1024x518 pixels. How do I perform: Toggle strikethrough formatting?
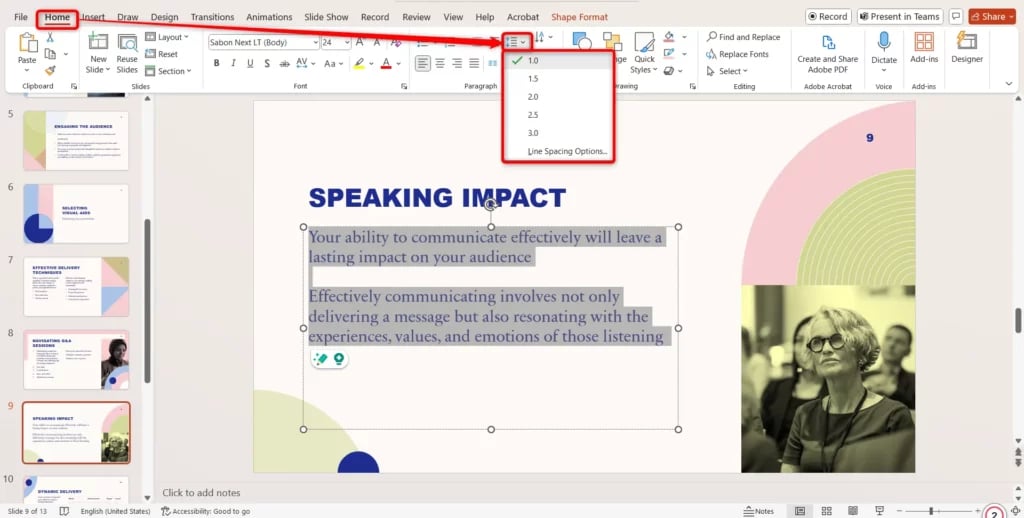284,63
